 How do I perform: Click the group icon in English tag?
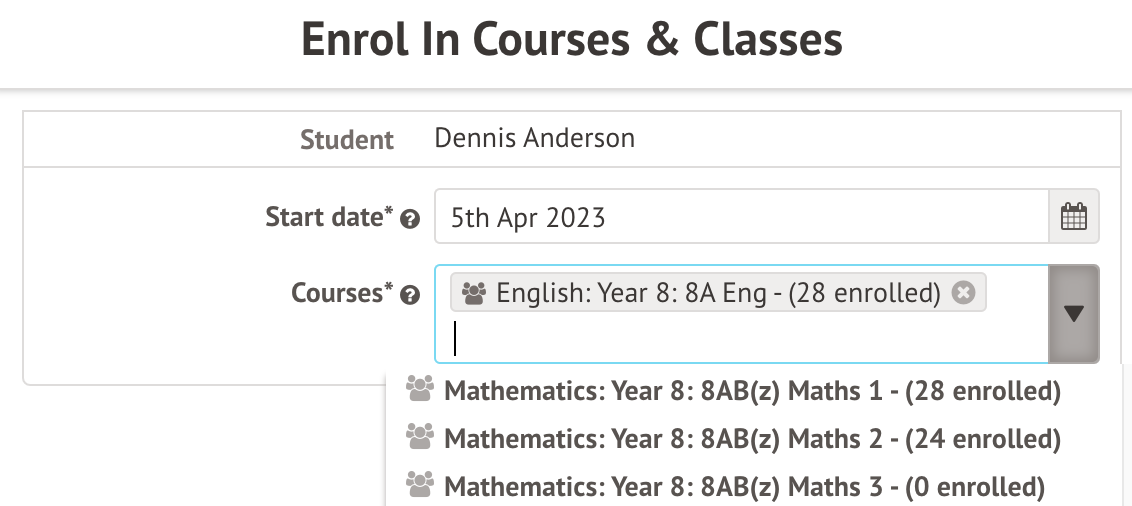pyautogui.click(x=474, y=293)
